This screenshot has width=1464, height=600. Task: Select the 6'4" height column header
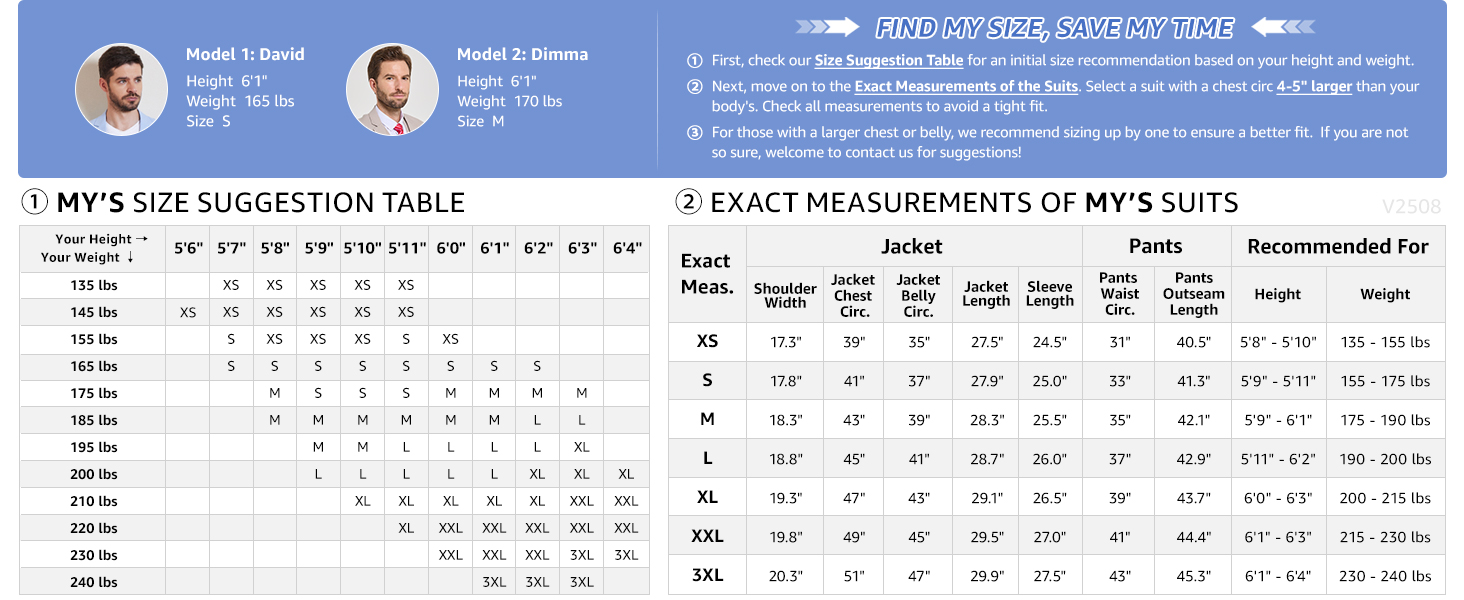pyautogui.click(x=626, y=248)
